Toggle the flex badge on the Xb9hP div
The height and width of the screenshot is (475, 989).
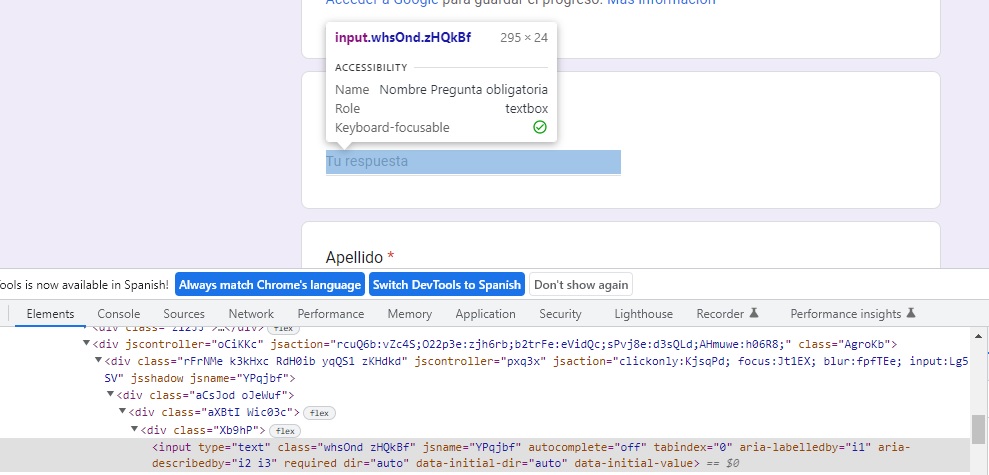tap(287, 431)
